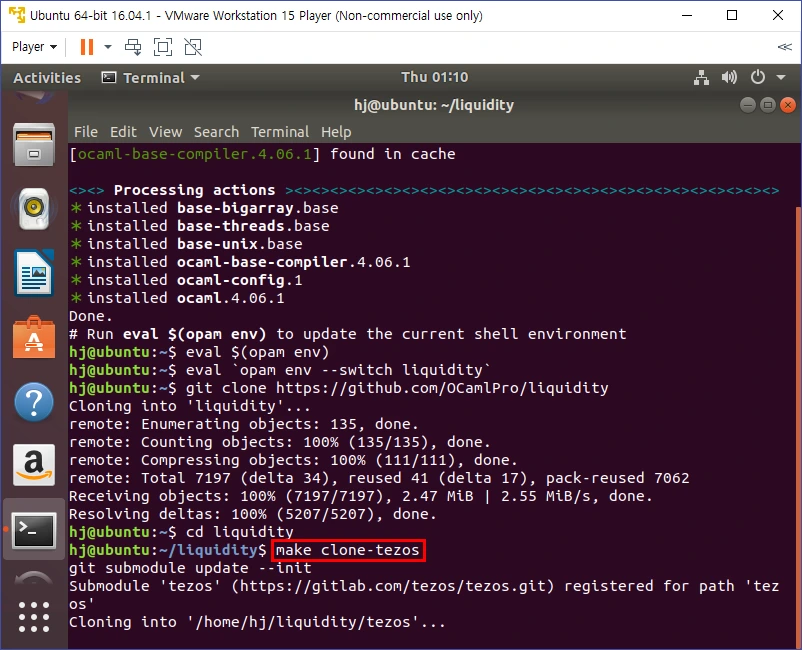The height and width of the screenshot is (650, 802).
Task: Click the network status icon in top bar
Action: click(701, 78)
